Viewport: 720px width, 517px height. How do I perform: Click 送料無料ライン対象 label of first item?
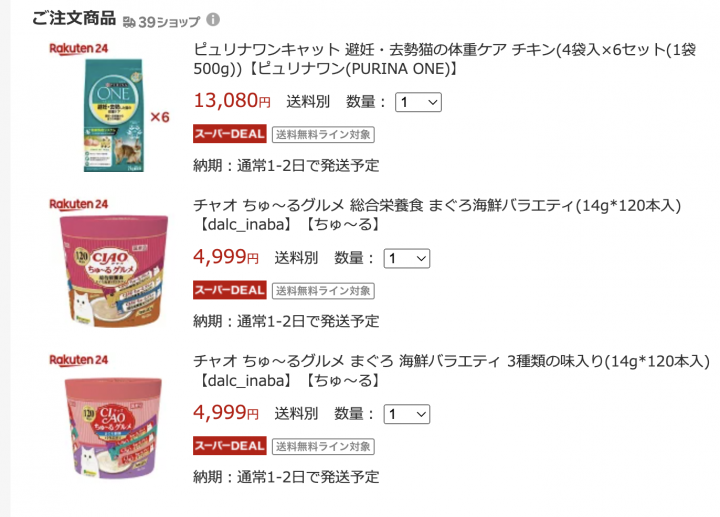(x=323, y=135)
